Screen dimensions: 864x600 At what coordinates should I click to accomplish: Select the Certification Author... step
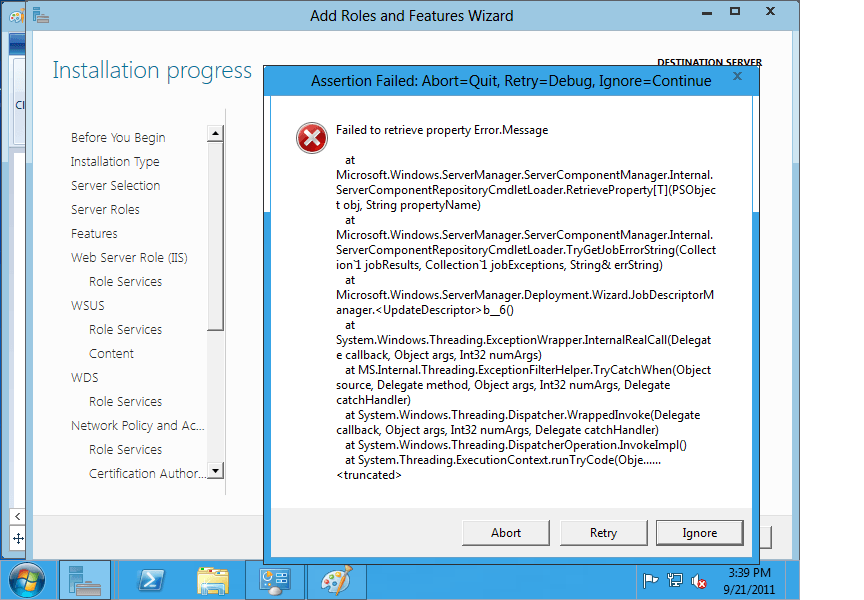[x=147, y=473]
